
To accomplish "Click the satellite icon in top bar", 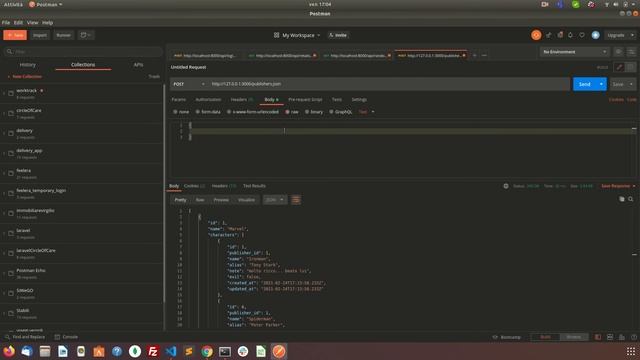I will click(x=549, y=35).
